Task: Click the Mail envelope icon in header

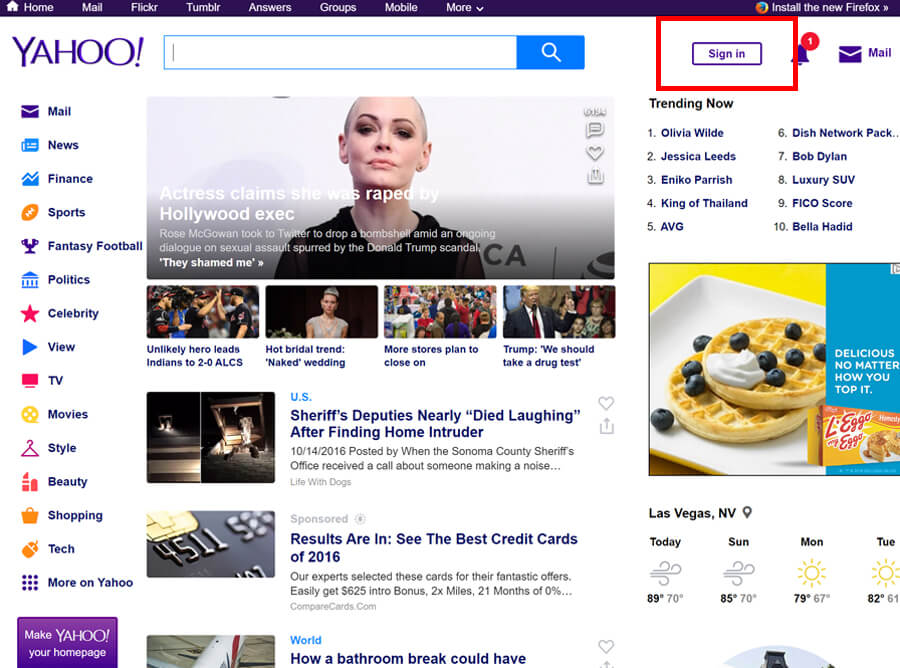Action: point(849,53)
